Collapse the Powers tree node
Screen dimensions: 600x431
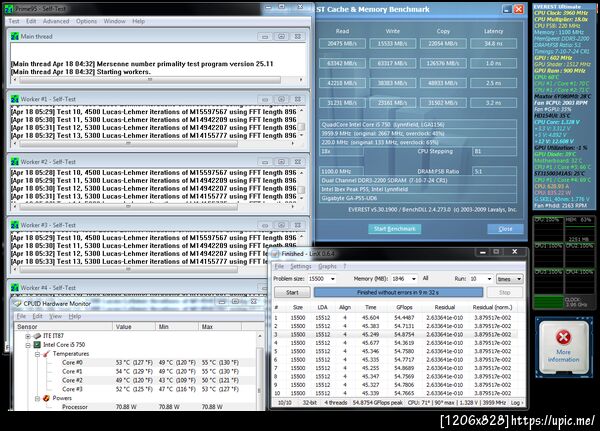pyautogui.click(x=38, y=398)
